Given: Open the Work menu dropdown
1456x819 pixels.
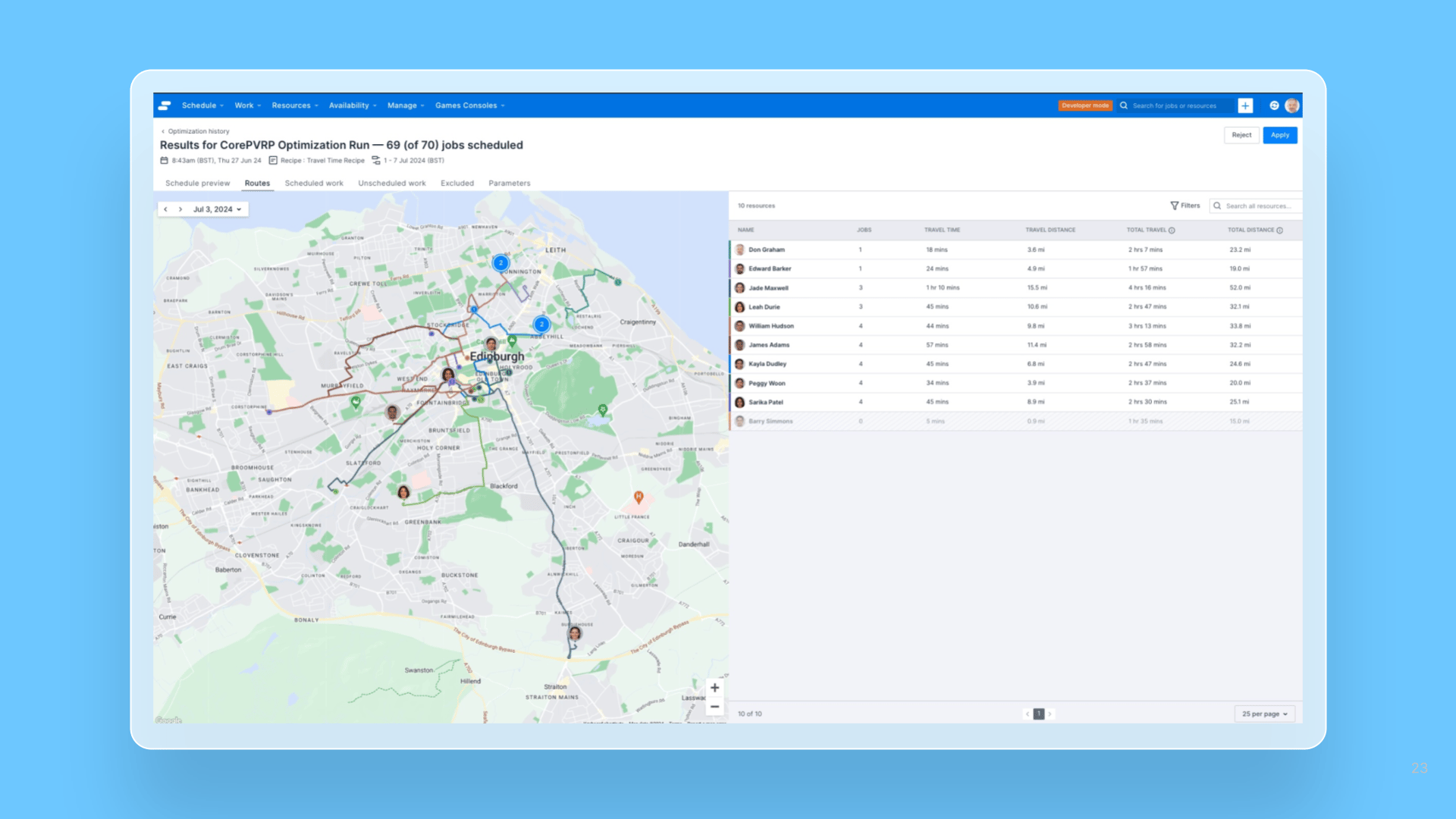Looking at the screenshot, I should coord(247,105).
